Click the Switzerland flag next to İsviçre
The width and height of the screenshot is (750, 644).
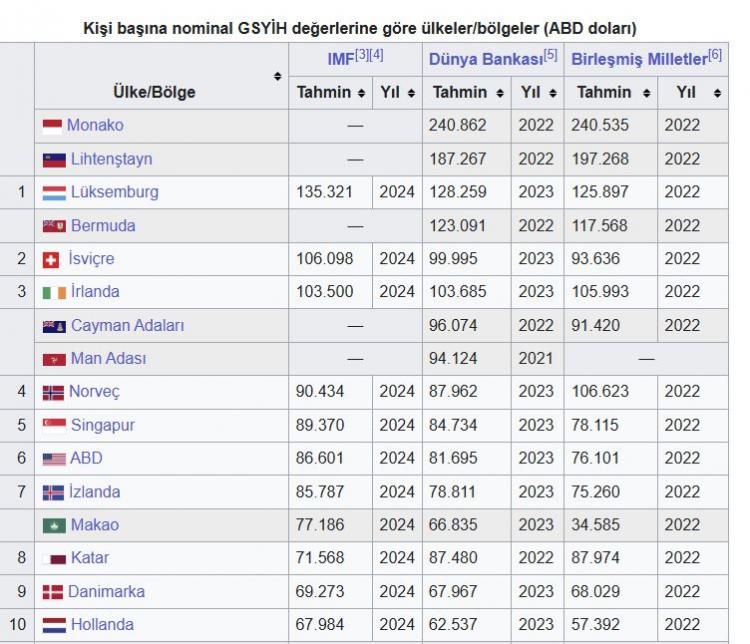(x=52, y=259)
